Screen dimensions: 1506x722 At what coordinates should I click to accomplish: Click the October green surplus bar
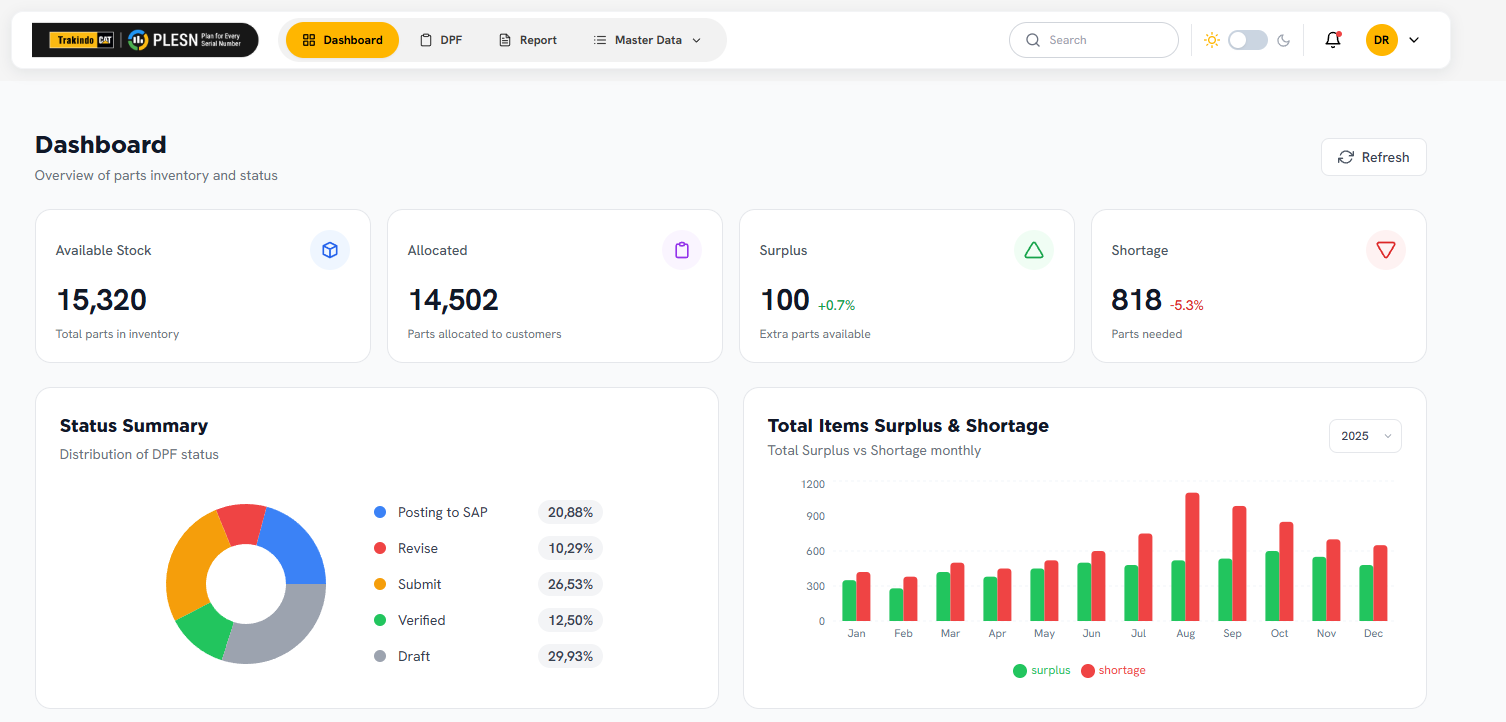(1272, 586)
